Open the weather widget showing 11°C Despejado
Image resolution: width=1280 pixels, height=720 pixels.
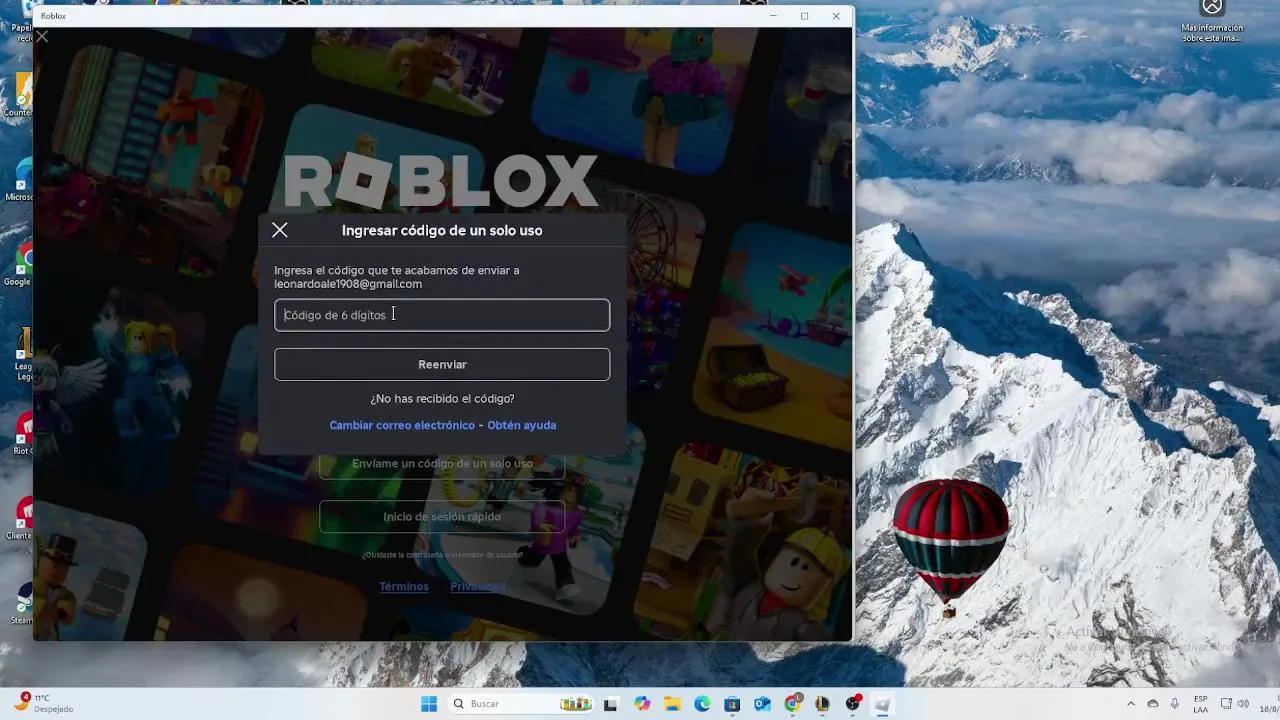click(x=45, y=704)
